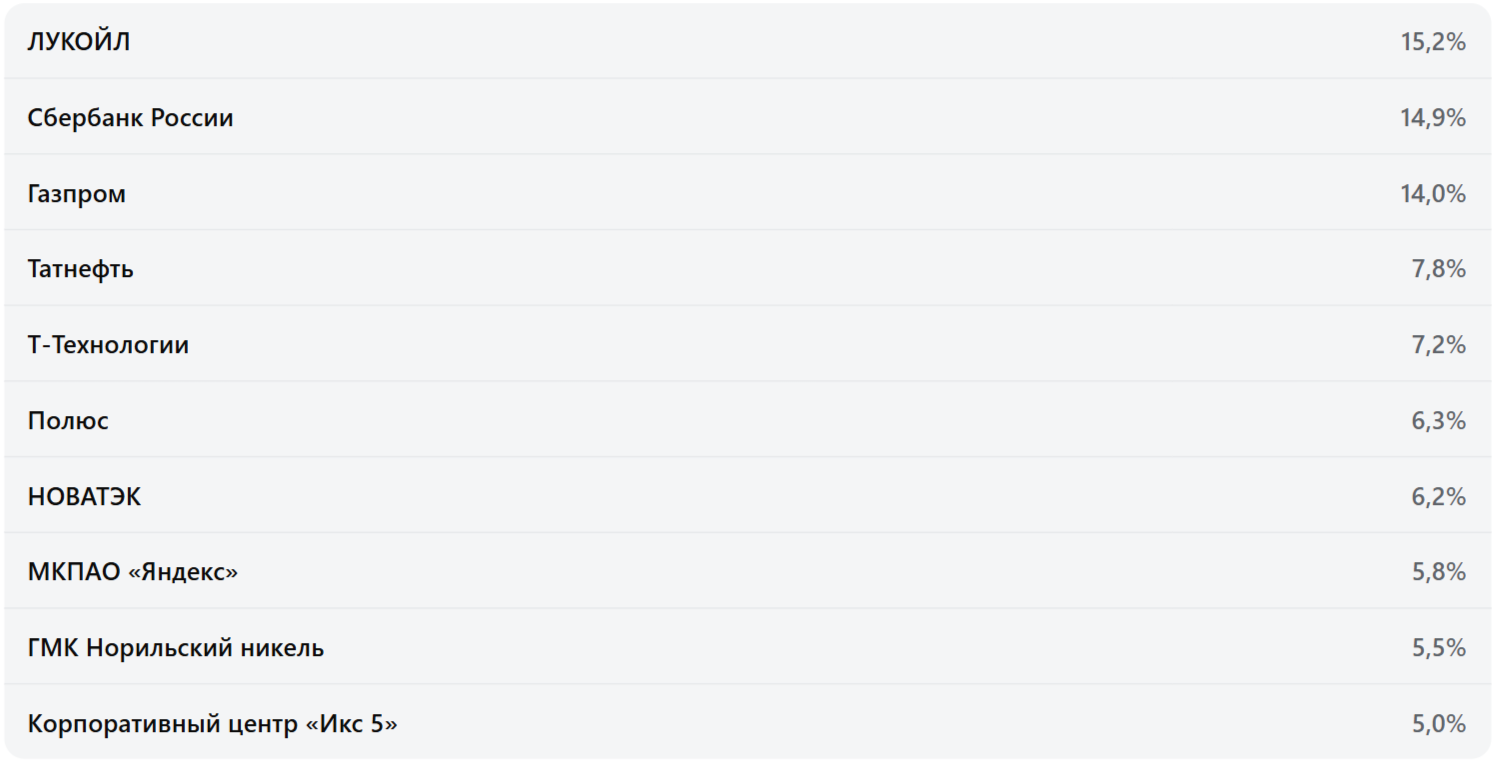This screenshot has height=765, width=1495.
Task: Click the 6,2% share value
Action: (1438, 497)
